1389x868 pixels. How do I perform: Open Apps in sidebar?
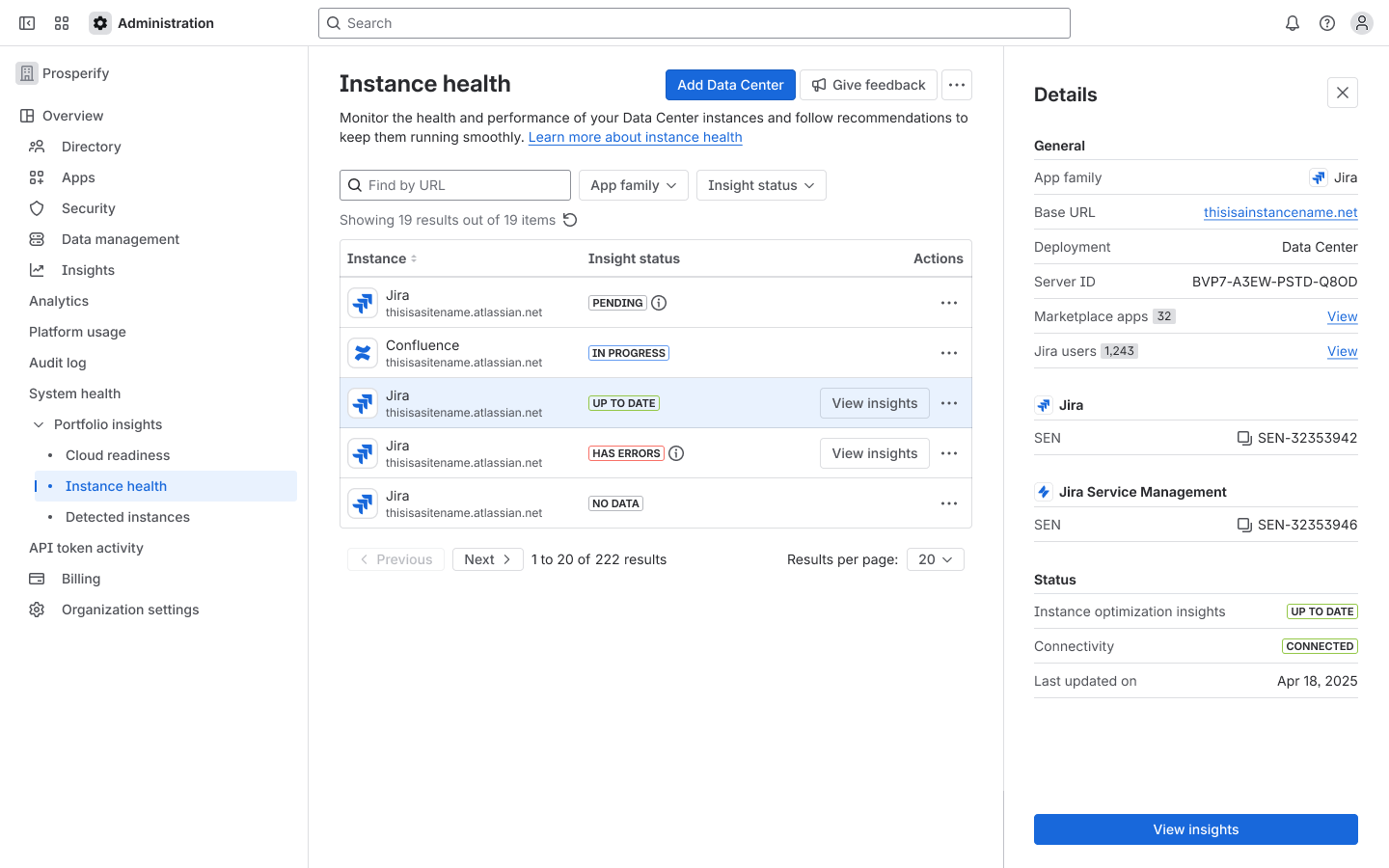click(78, 177)
